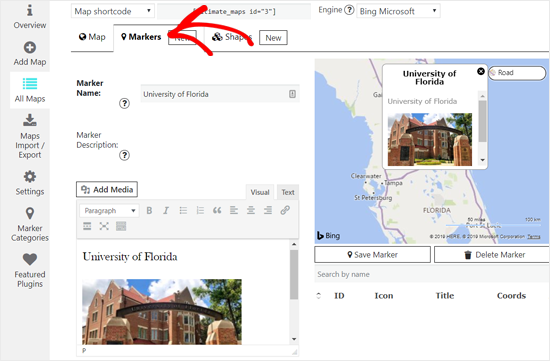Center align the description text
Screen dimensions: 550x361
coord(251,210)
